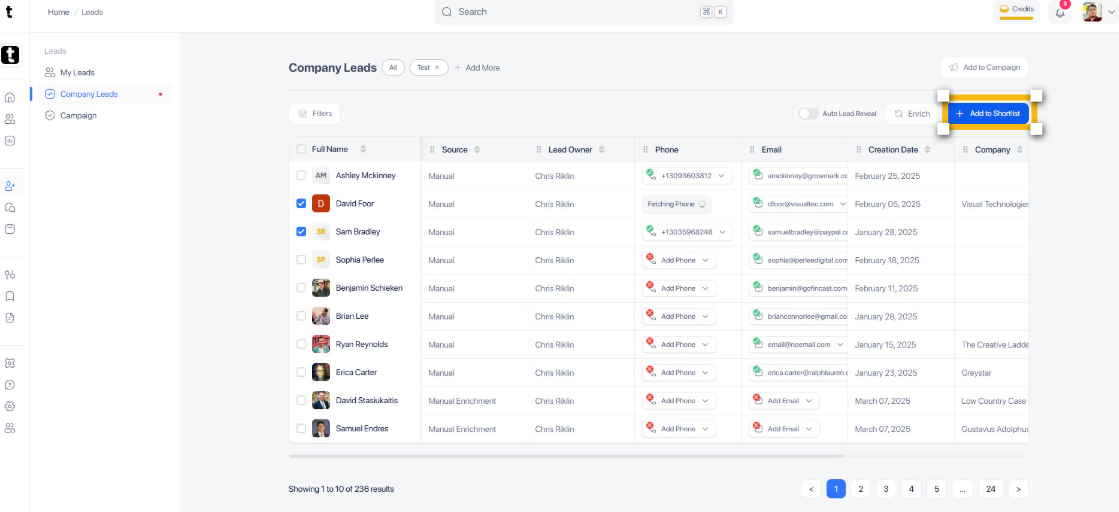
Task: Expand Ryan Reynolds' email dropdown
Action: (x=839, y=344)
